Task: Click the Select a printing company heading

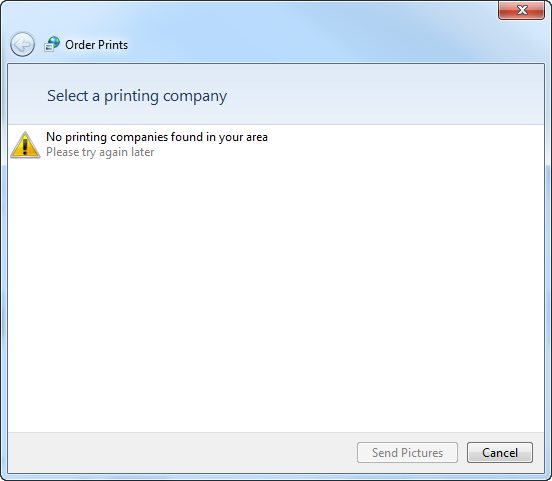Action: [137, 96]
